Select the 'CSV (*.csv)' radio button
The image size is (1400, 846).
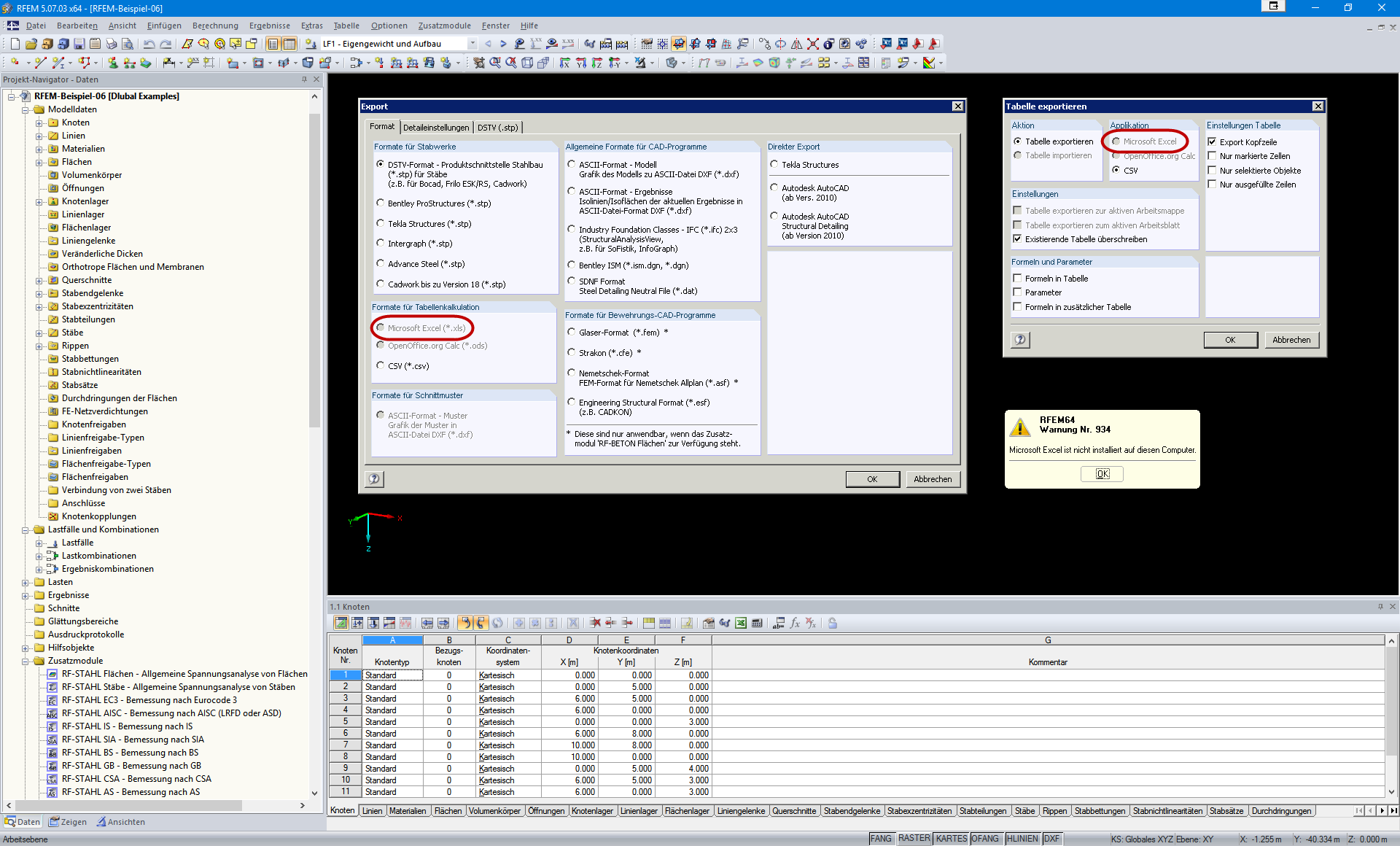(x=381, y=365)
